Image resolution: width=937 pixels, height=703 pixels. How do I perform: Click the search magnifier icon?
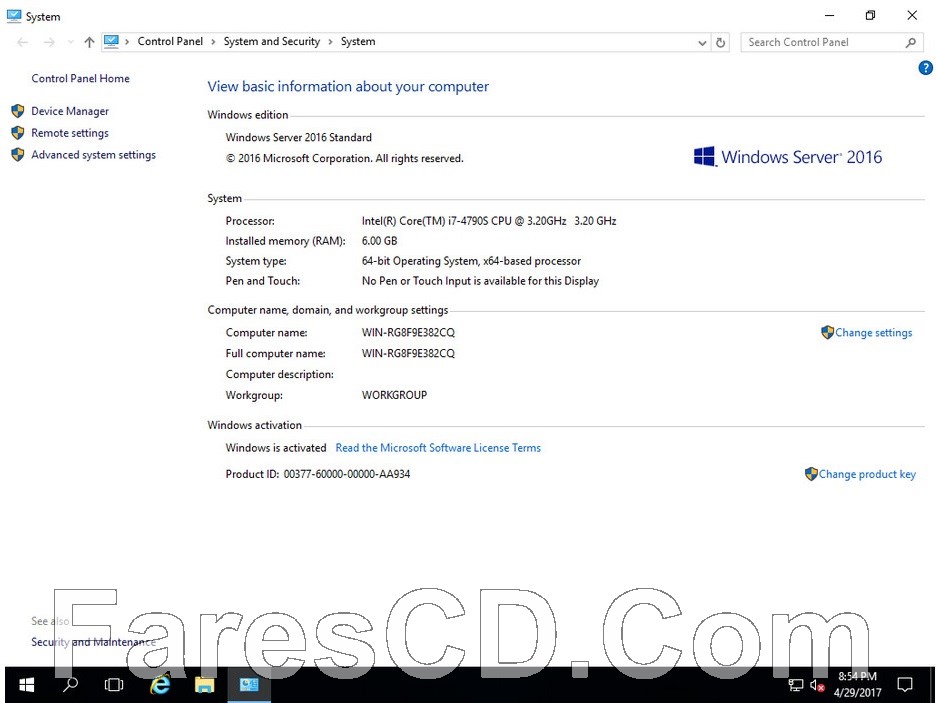(911, 42)
